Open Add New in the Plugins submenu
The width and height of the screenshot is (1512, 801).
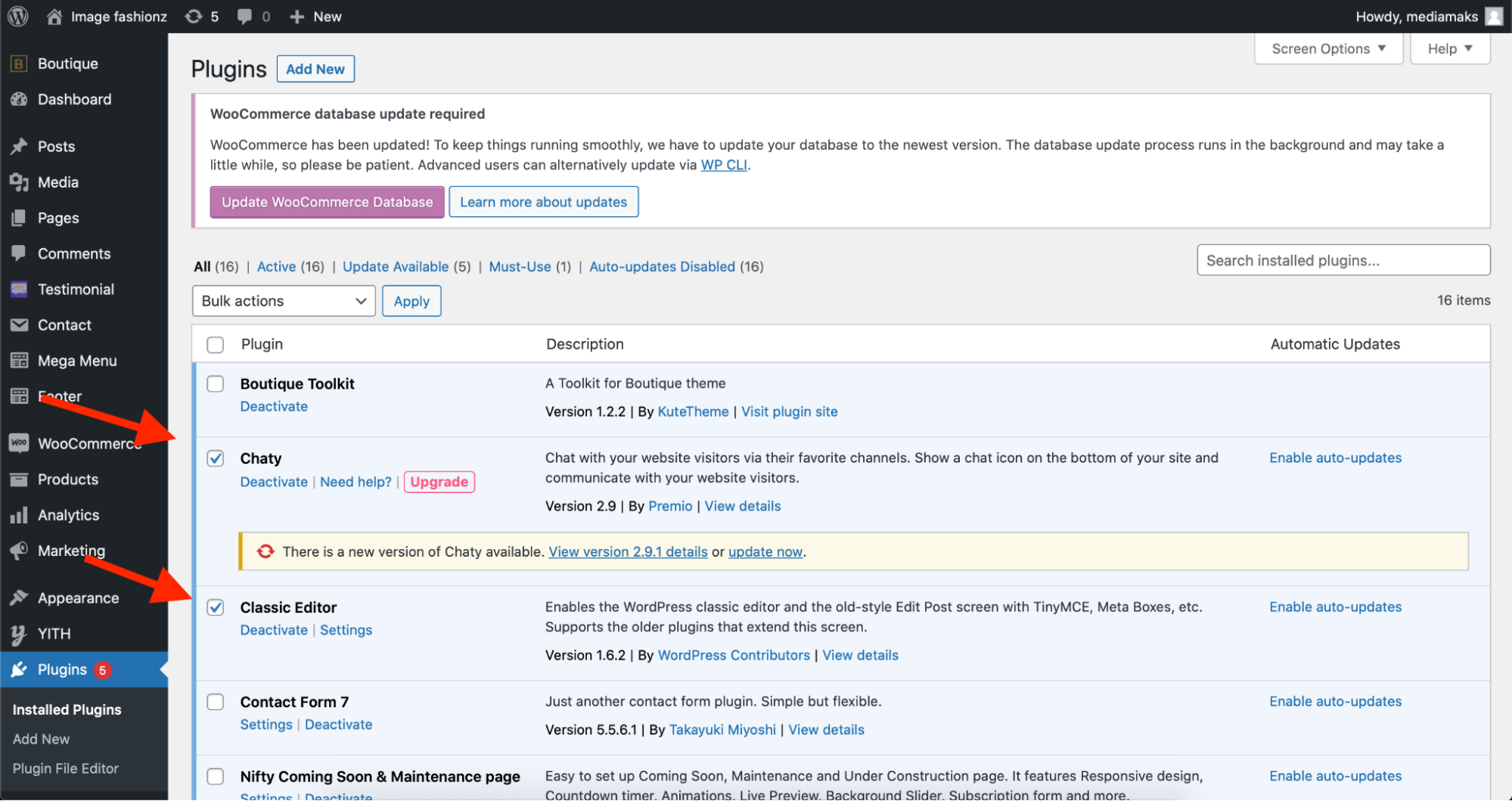tap(41, 739)
